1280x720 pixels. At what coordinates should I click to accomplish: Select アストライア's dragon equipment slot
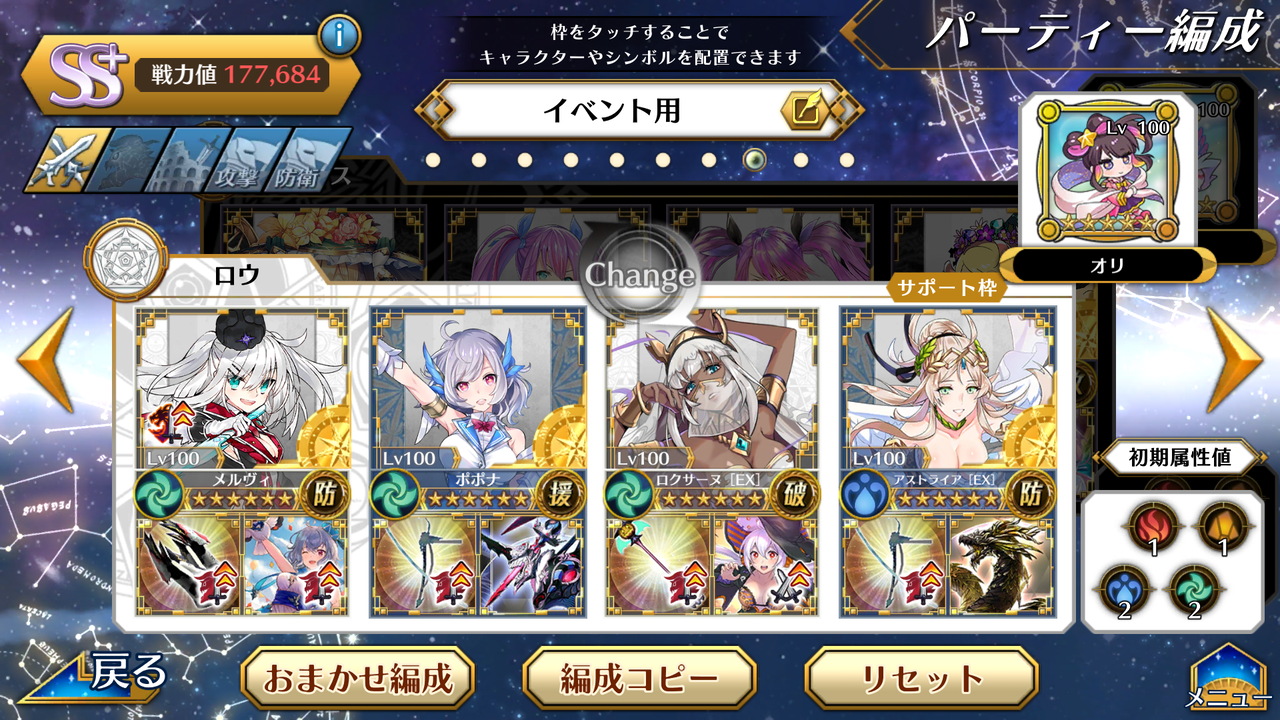(1001, 564)
